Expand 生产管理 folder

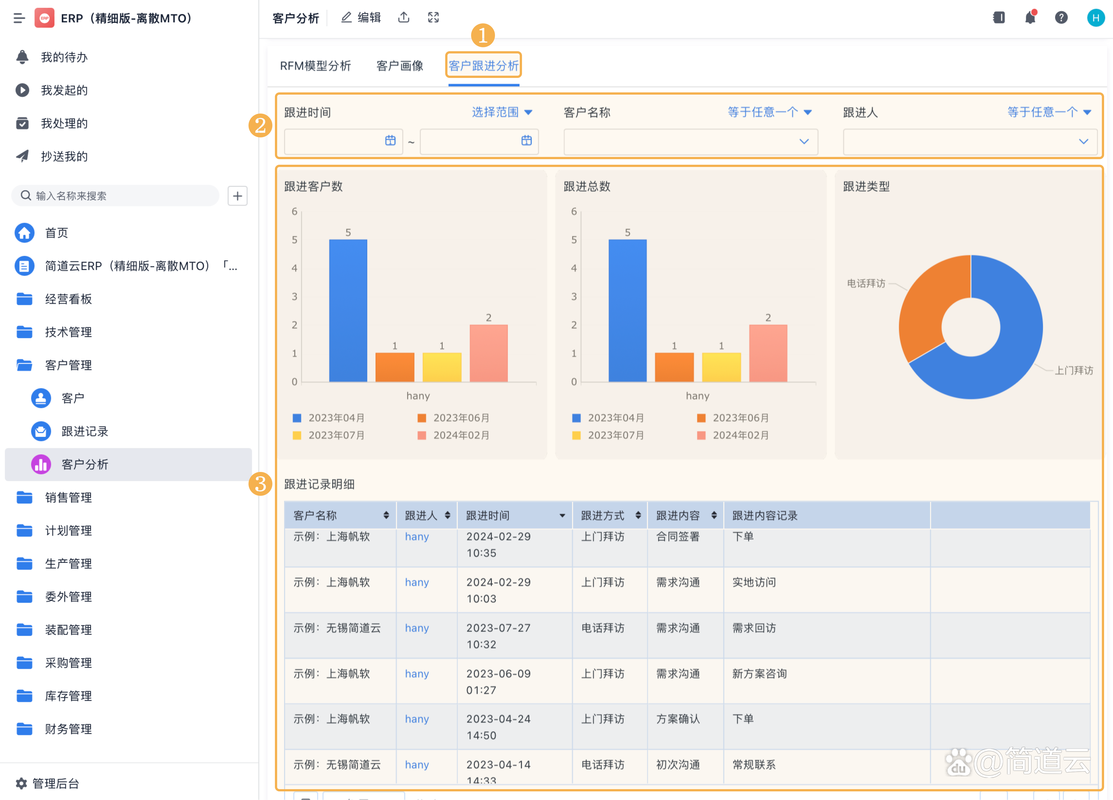54,564
